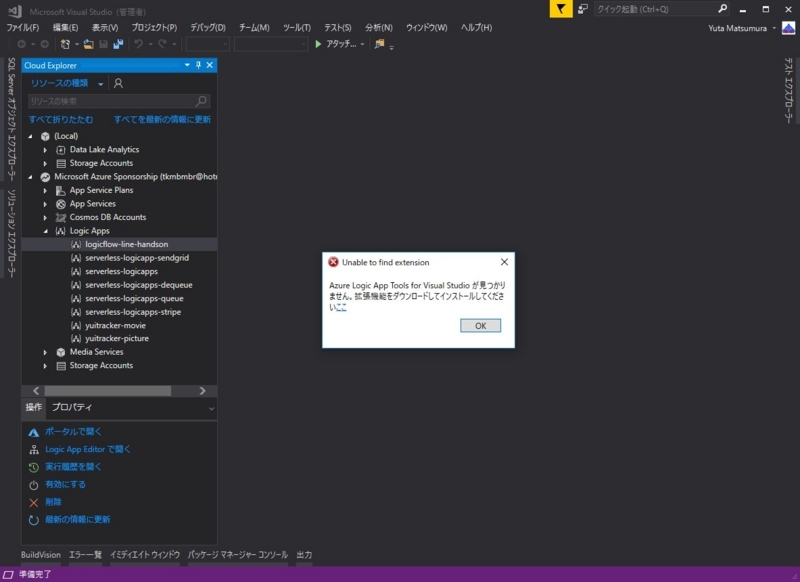Click the green Attach play icon

(x=318, y=44)
